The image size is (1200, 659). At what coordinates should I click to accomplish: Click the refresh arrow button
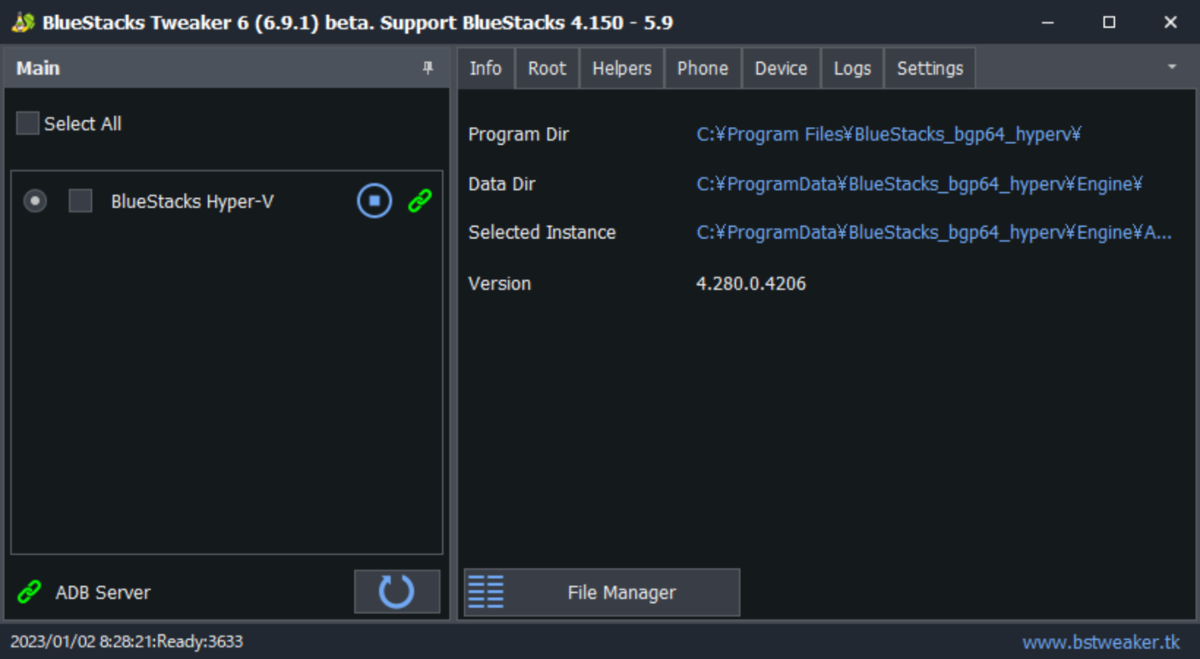point(397,591)
